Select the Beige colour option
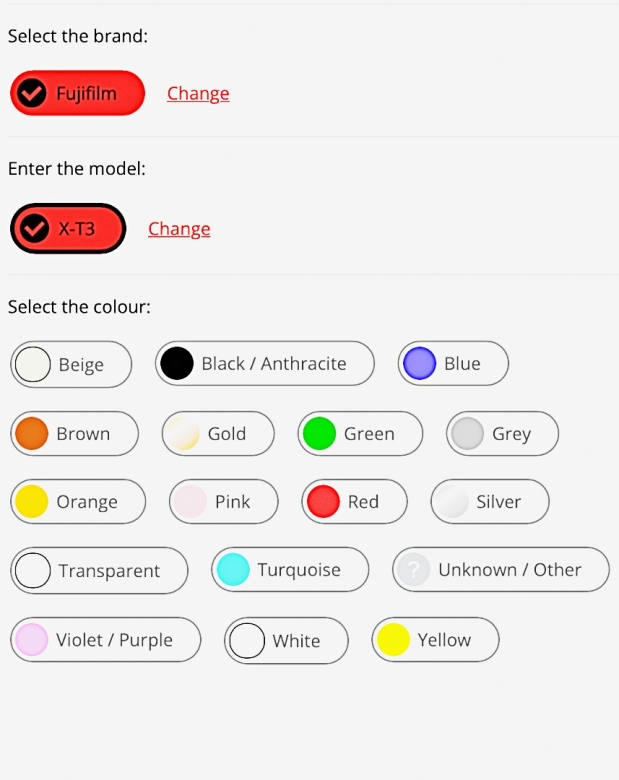Screen dimensions: 619x780 click(71, 364)
